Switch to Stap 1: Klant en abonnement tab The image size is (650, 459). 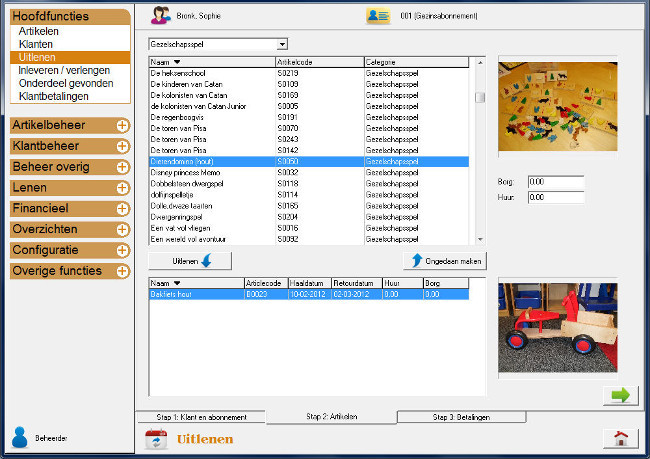coord(201,416)
